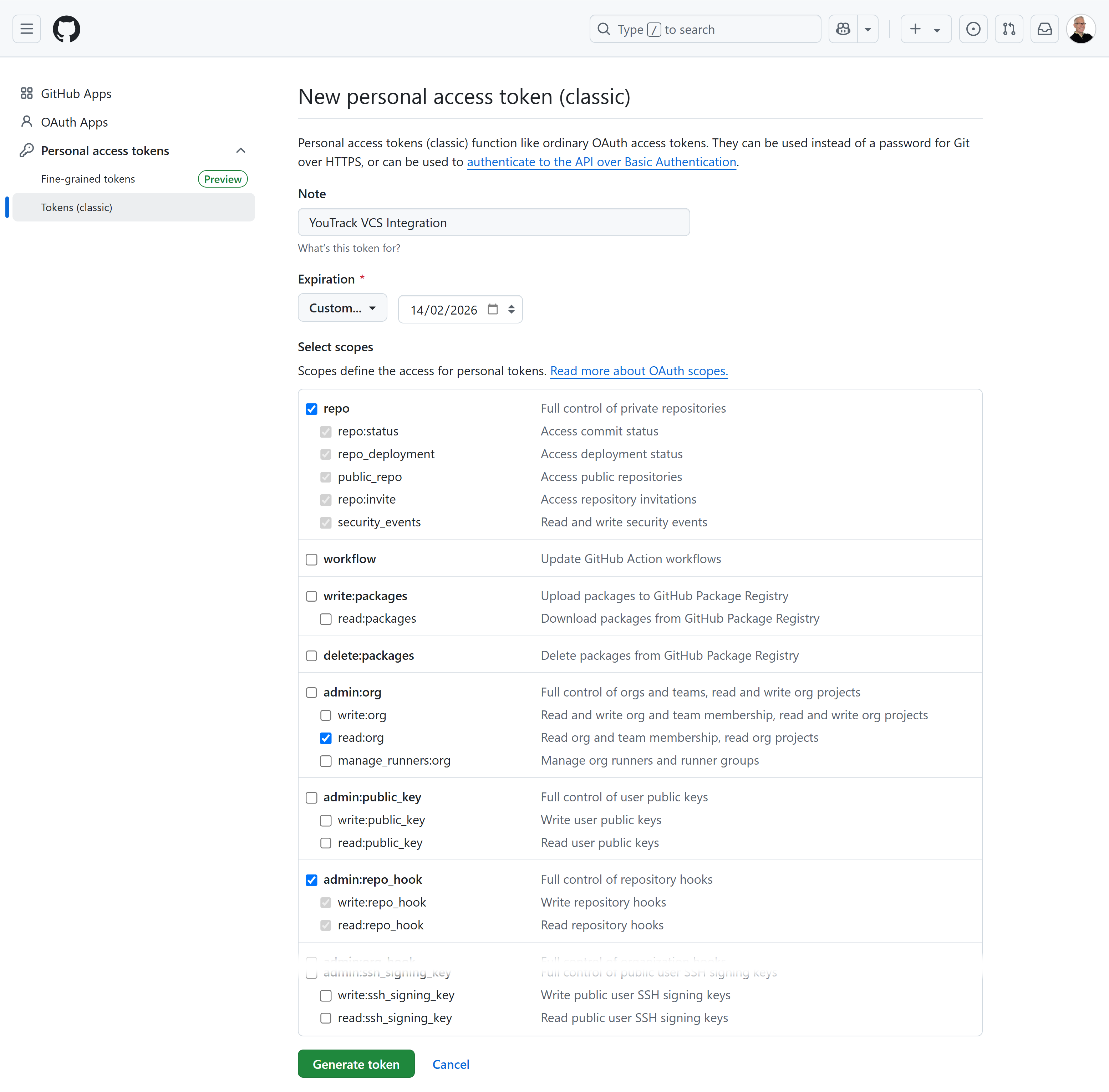Open user profile avatar menu
Viewport: 1109px width, 1092px height.
click(x=1080, y=29)
